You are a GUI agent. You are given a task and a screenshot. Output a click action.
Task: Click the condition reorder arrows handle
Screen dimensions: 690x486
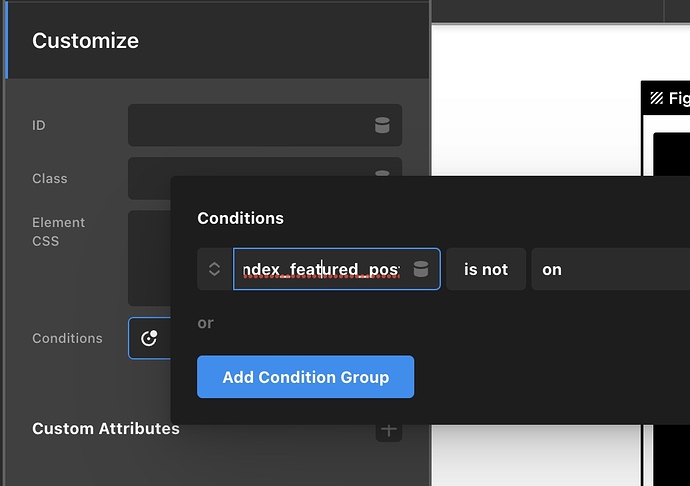click(214, 269)
